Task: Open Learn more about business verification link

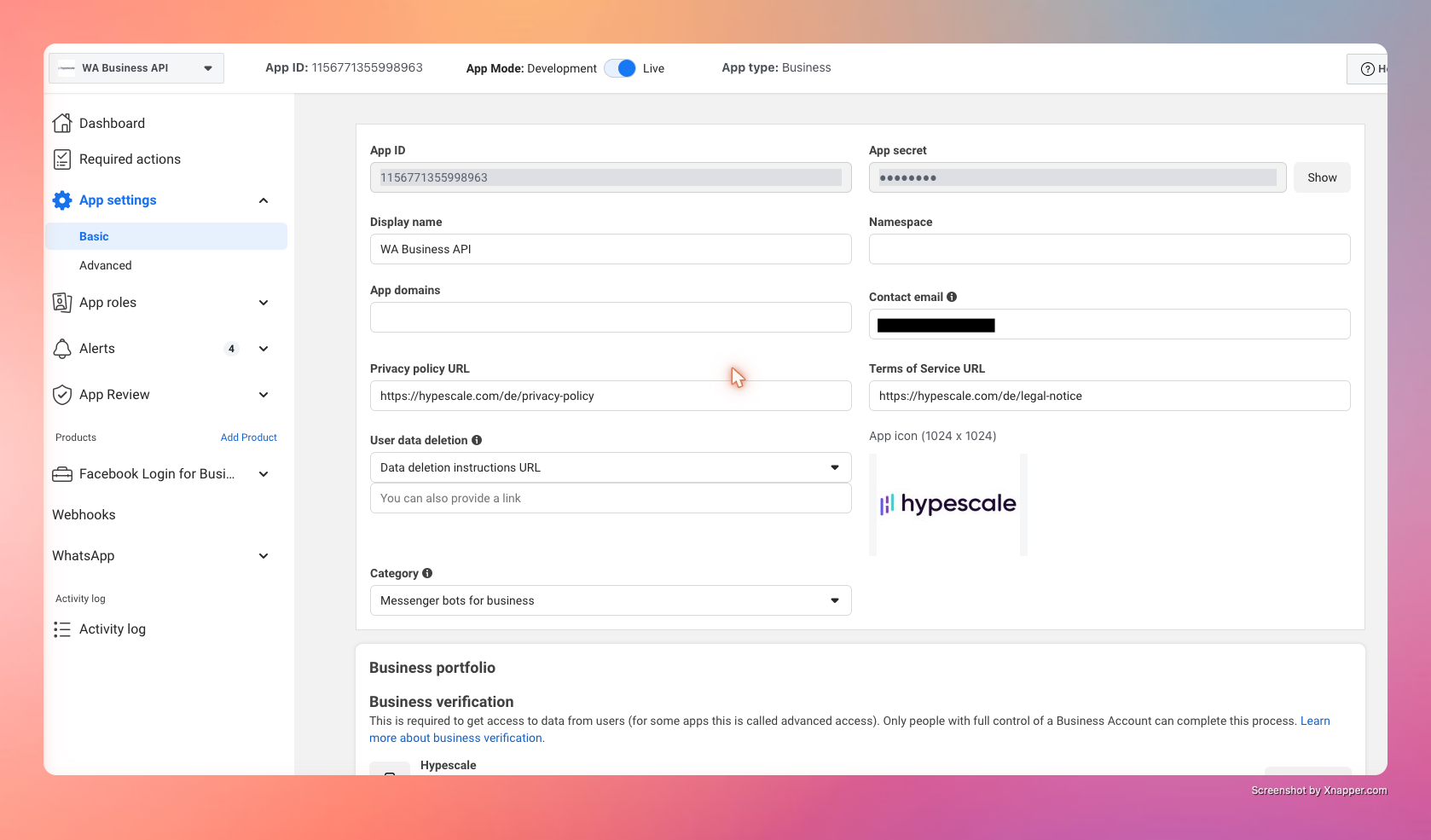Action: click(849, 729)
